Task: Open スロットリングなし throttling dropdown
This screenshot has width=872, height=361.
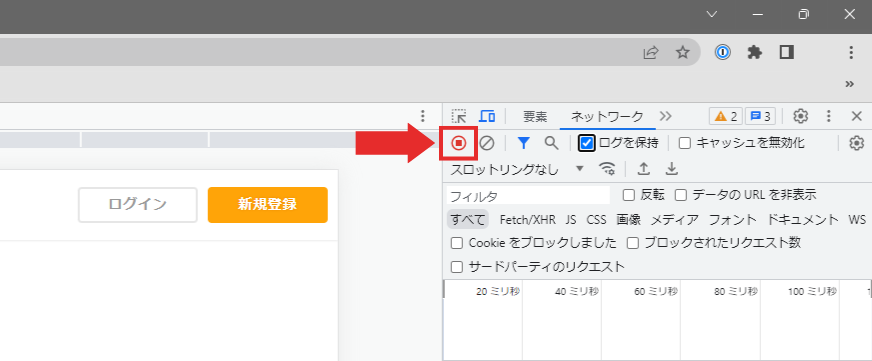Action: (517, 169)
